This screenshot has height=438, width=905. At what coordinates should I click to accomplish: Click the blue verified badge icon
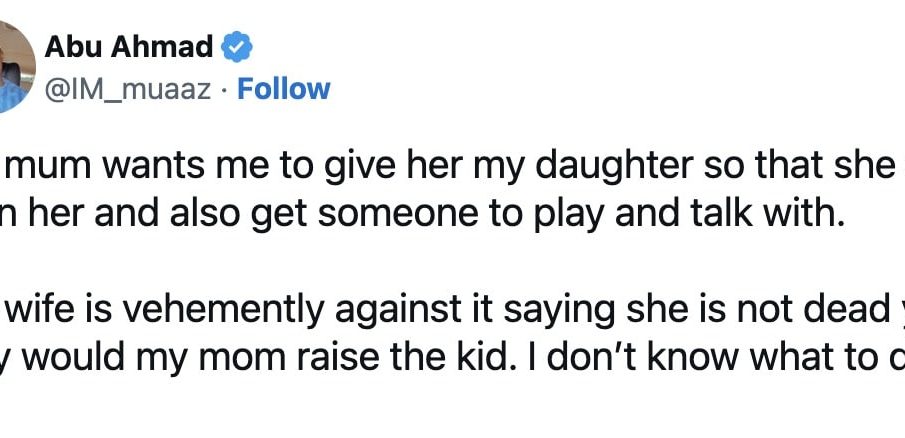point(237,48)
